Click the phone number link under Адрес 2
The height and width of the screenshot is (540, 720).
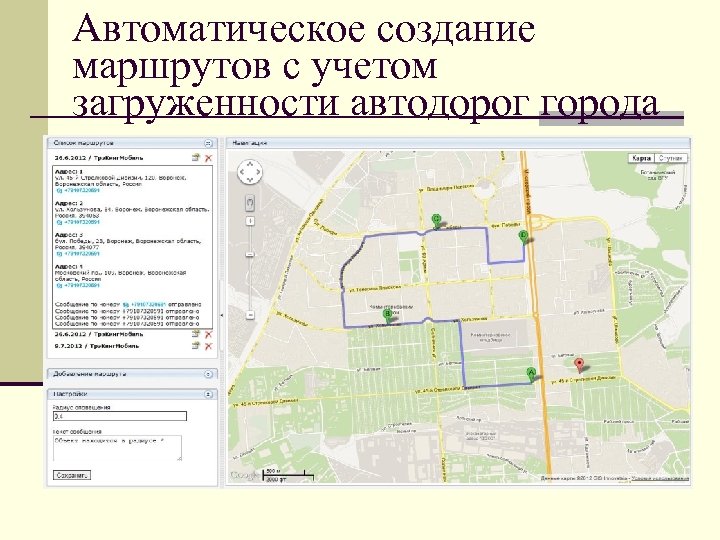(78, 222)
